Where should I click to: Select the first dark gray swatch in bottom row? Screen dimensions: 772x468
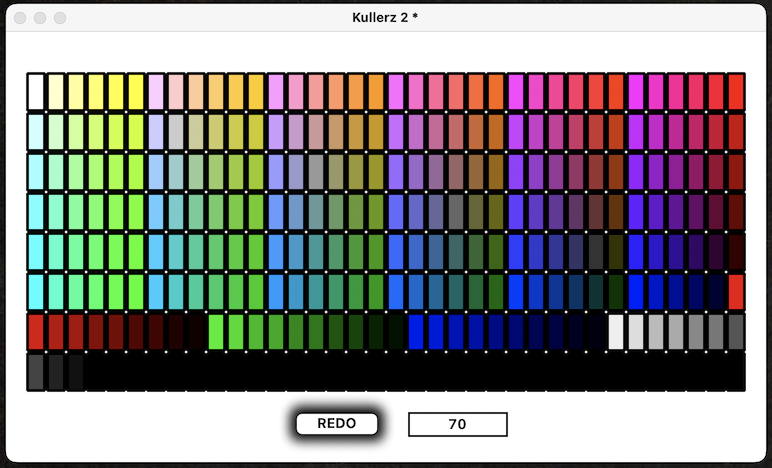(x=36, y=371)
